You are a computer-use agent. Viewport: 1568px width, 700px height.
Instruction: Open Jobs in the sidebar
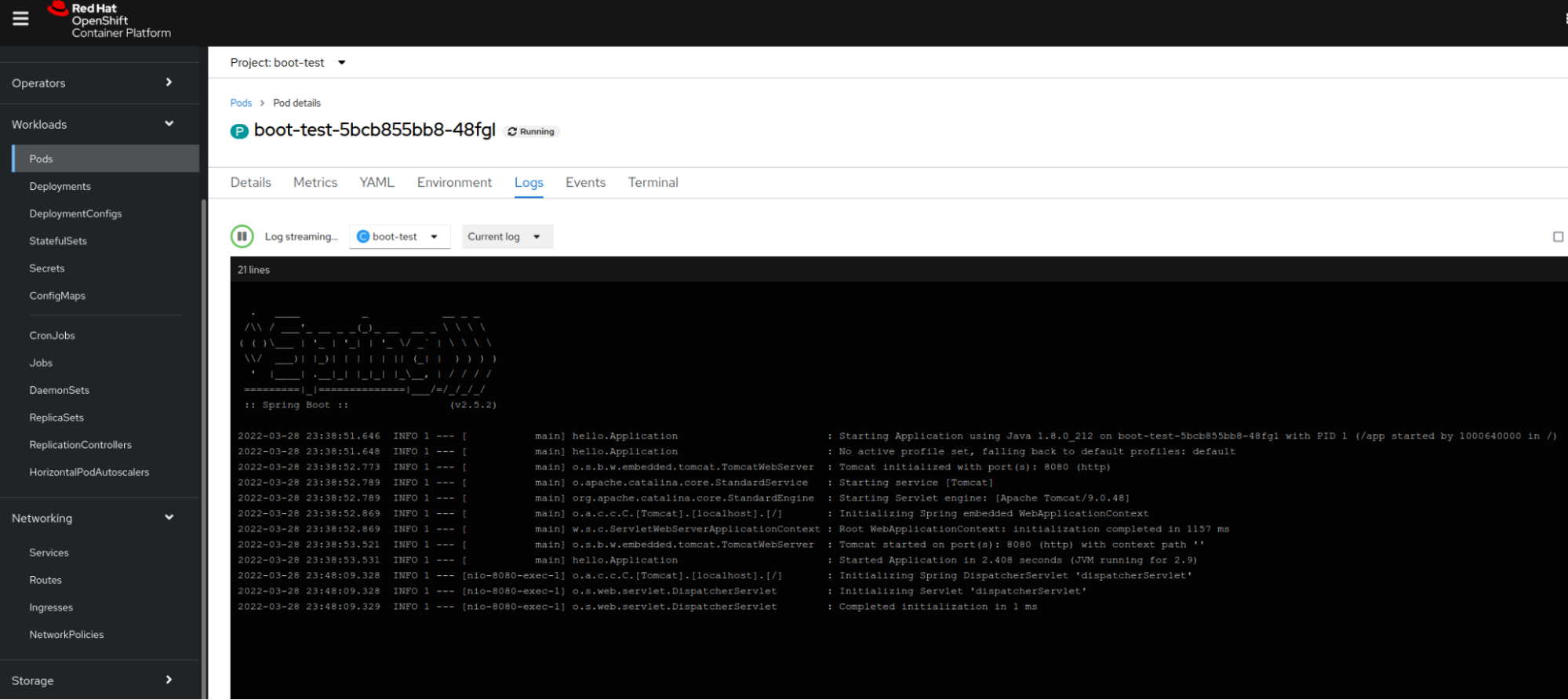click(41, 363)
